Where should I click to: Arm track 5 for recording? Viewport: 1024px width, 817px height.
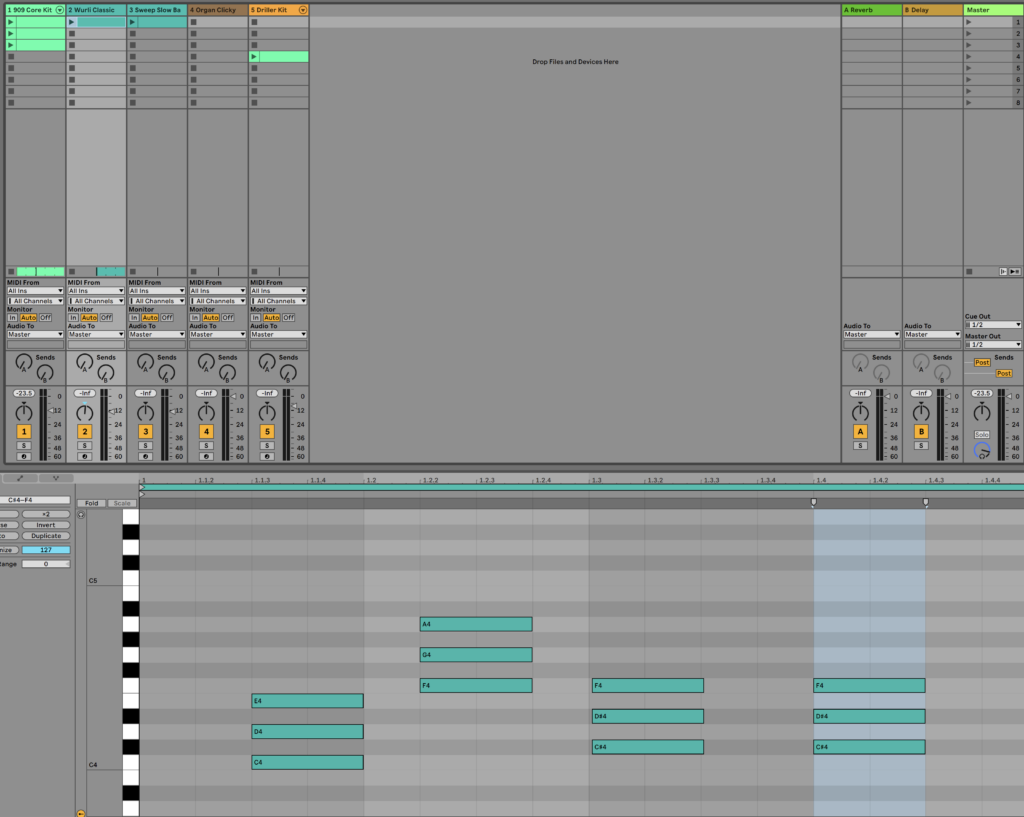pos(266,457)
